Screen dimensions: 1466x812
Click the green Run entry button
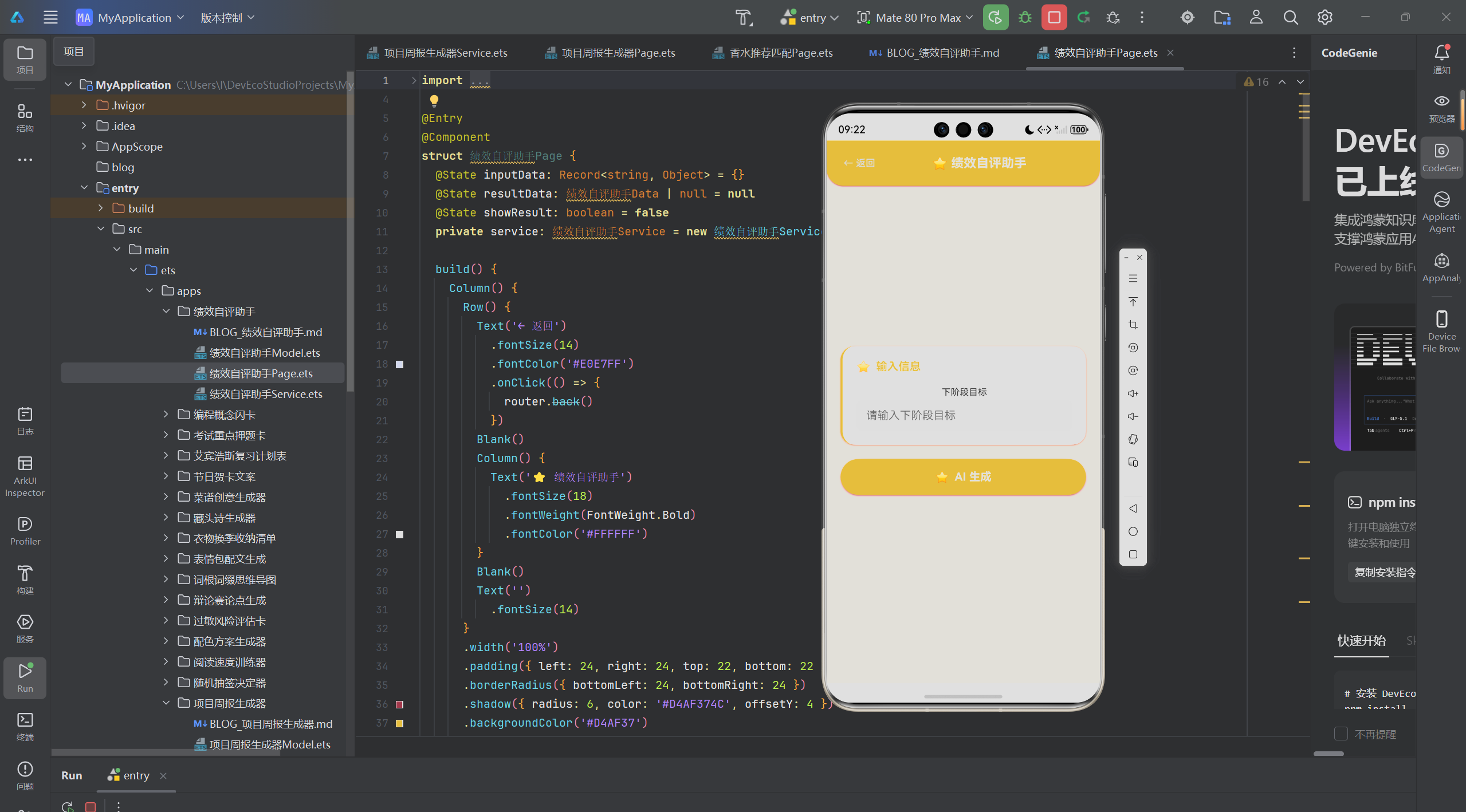click(x=995, y=17)
